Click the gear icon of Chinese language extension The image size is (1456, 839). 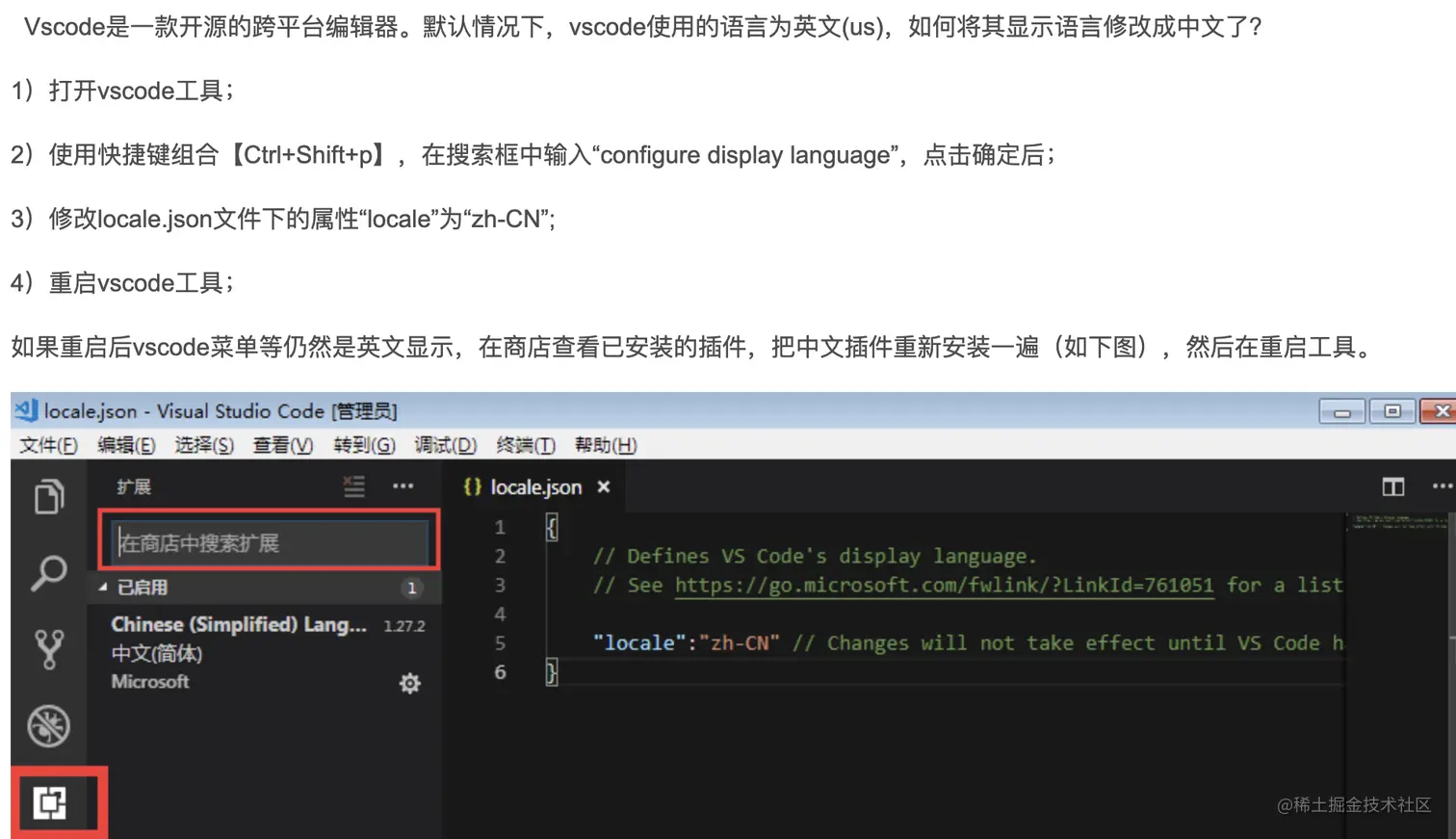(410, 684)
